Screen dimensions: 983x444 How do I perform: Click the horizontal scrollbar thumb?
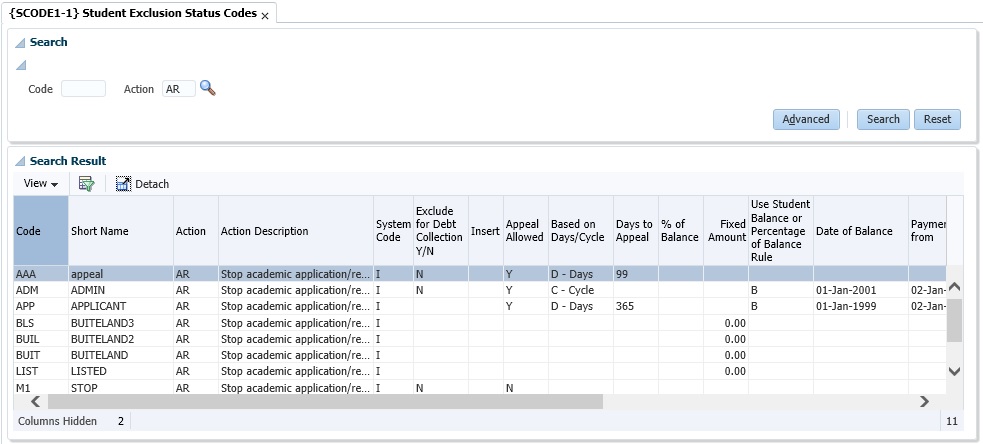(325, 401)
